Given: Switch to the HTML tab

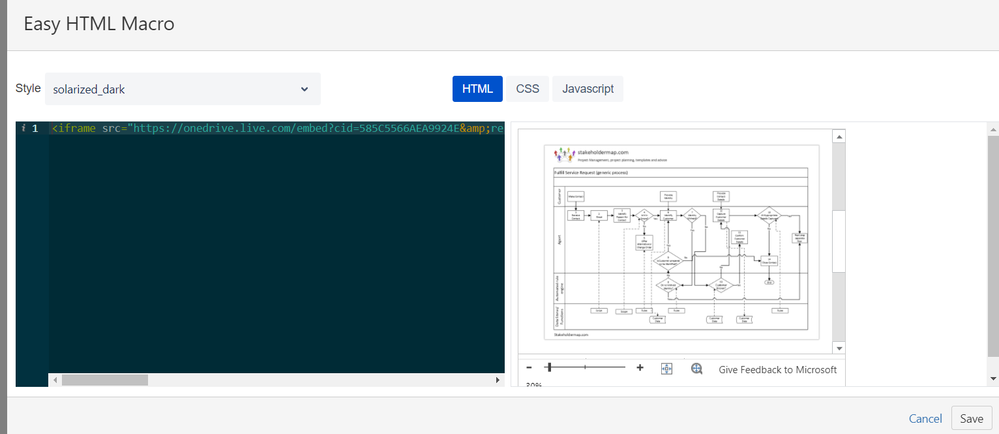Looking at the screenshot, I should [x=477, y=89].
